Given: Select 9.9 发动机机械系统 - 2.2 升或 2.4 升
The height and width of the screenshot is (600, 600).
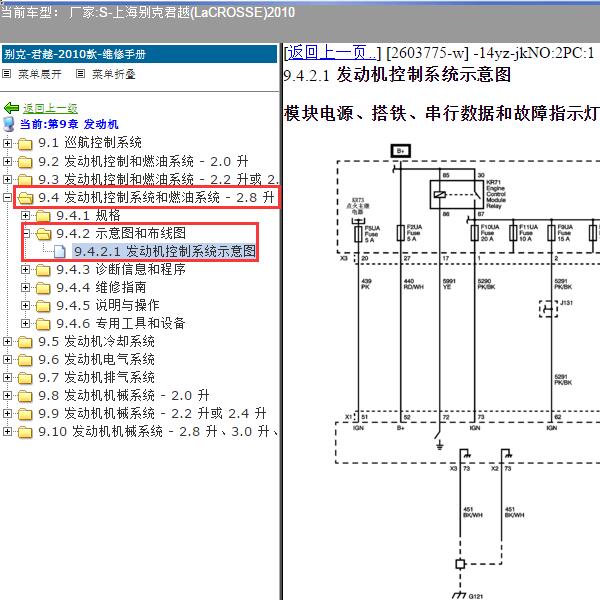Looking at the screenshot, I should (152, 413).
